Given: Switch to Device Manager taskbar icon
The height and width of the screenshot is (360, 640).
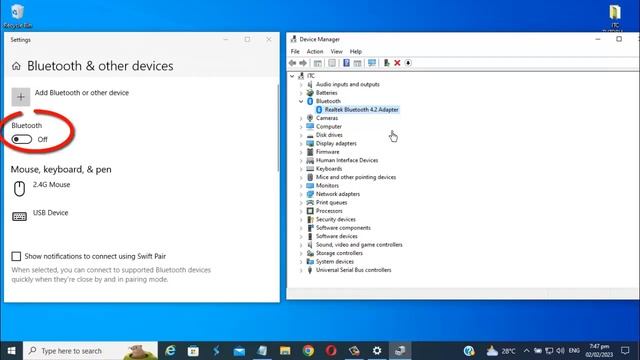Looking at the screenshot, I should 400,351.
